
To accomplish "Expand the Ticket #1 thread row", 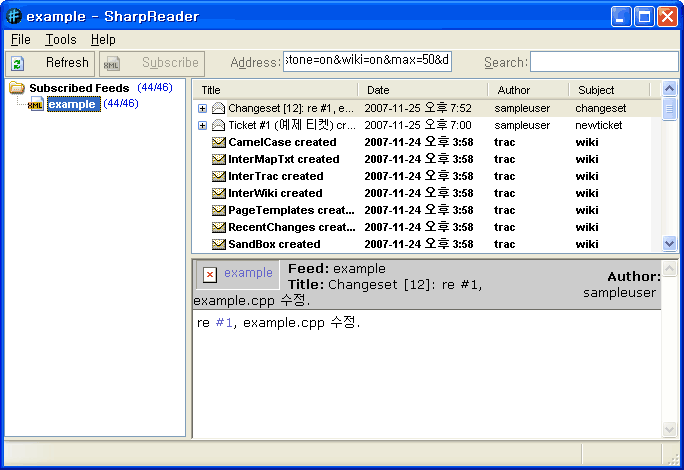I will click(x=202, y=125).
